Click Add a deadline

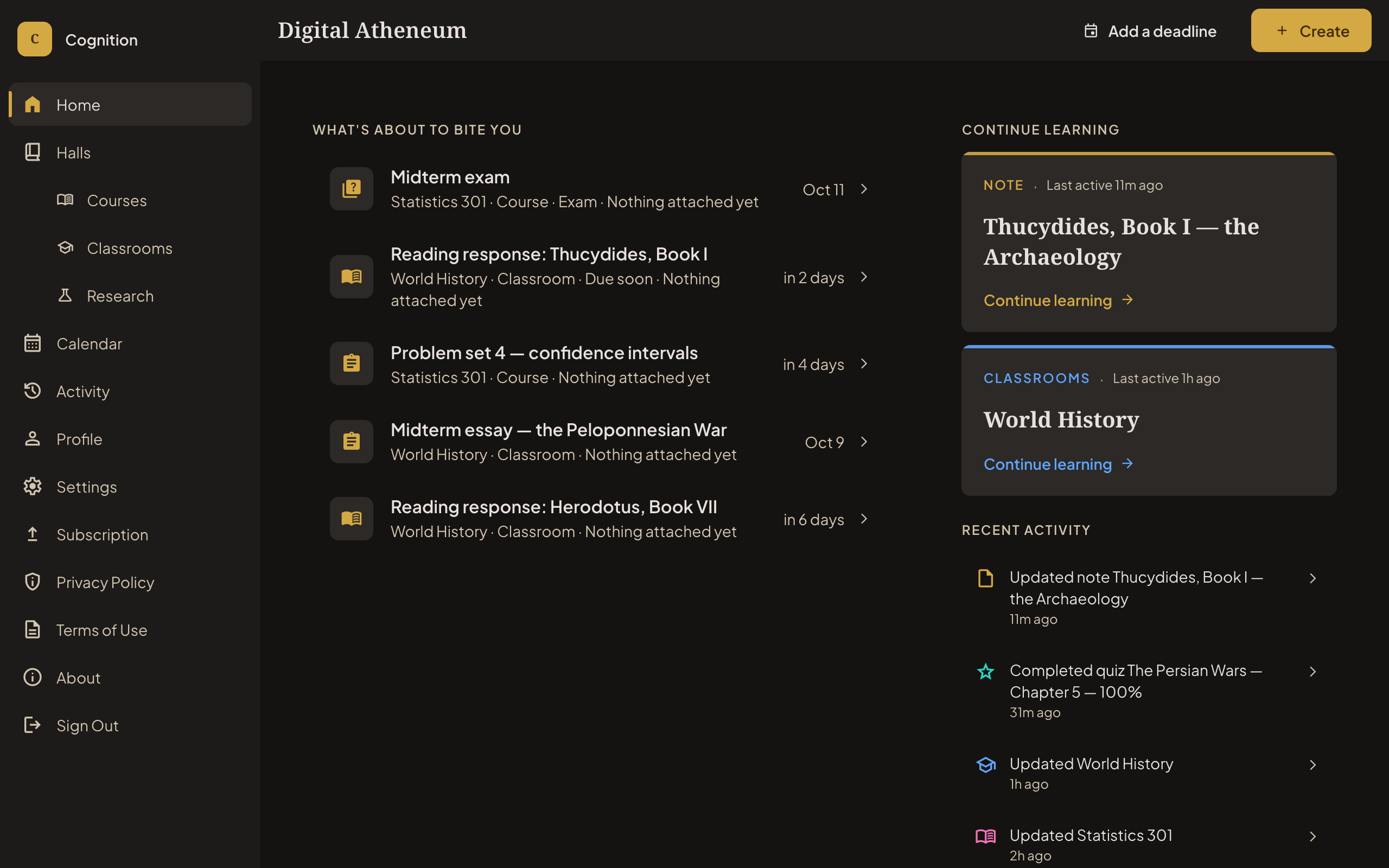pos(1150,31)
